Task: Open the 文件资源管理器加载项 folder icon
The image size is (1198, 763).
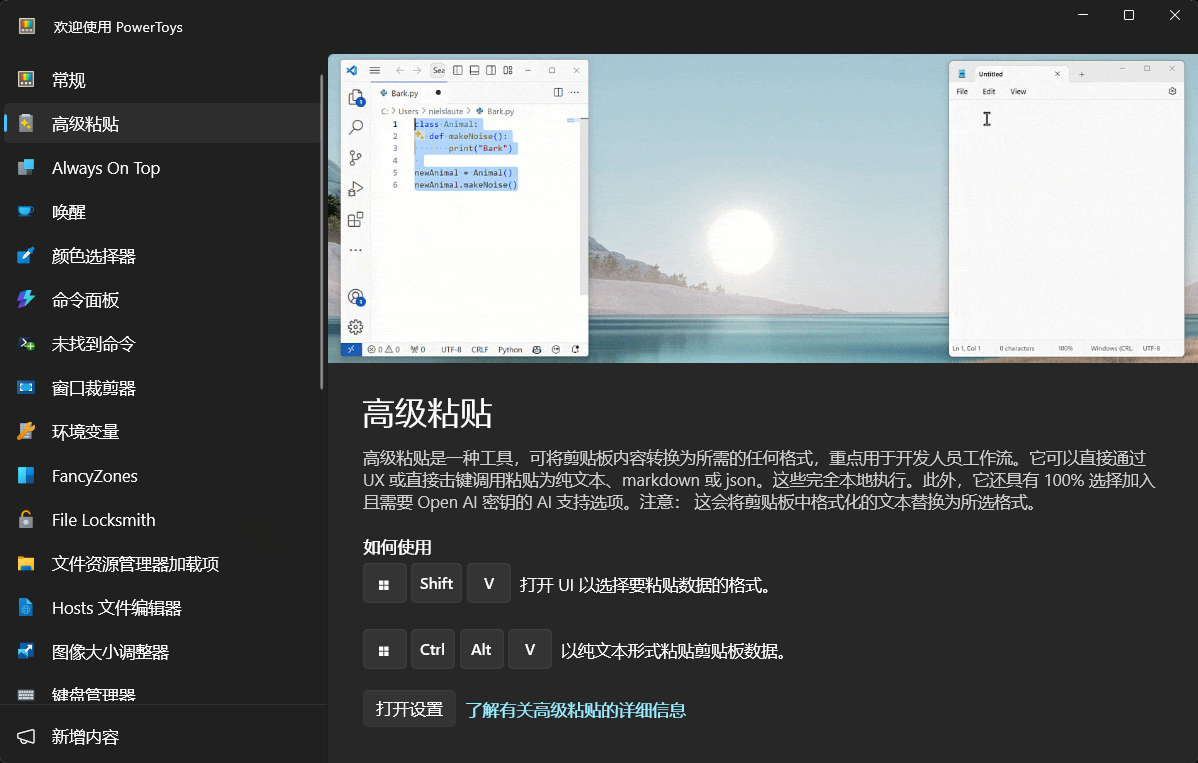Action: pyautogui.click(x=26, y=564)
